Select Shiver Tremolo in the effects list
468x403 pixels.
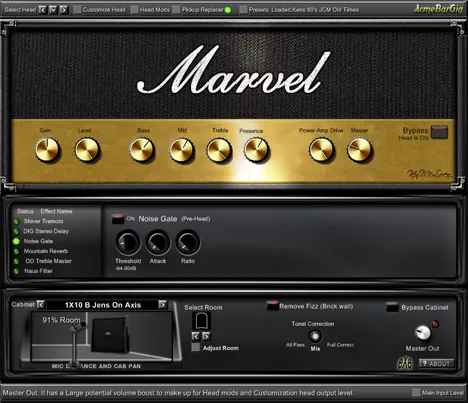(x=43, y=221)
